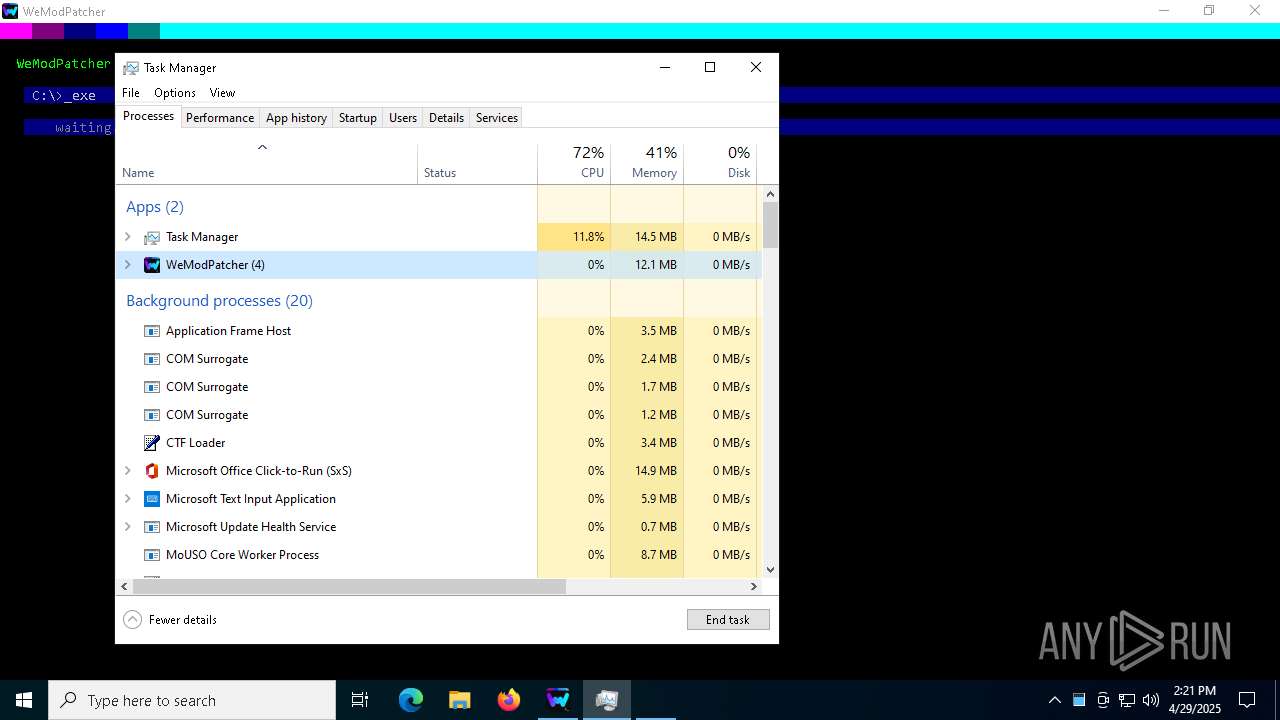This screenshot has width=1280, height=720.
Task: Open the Options menu
Action: click(175, 93)
